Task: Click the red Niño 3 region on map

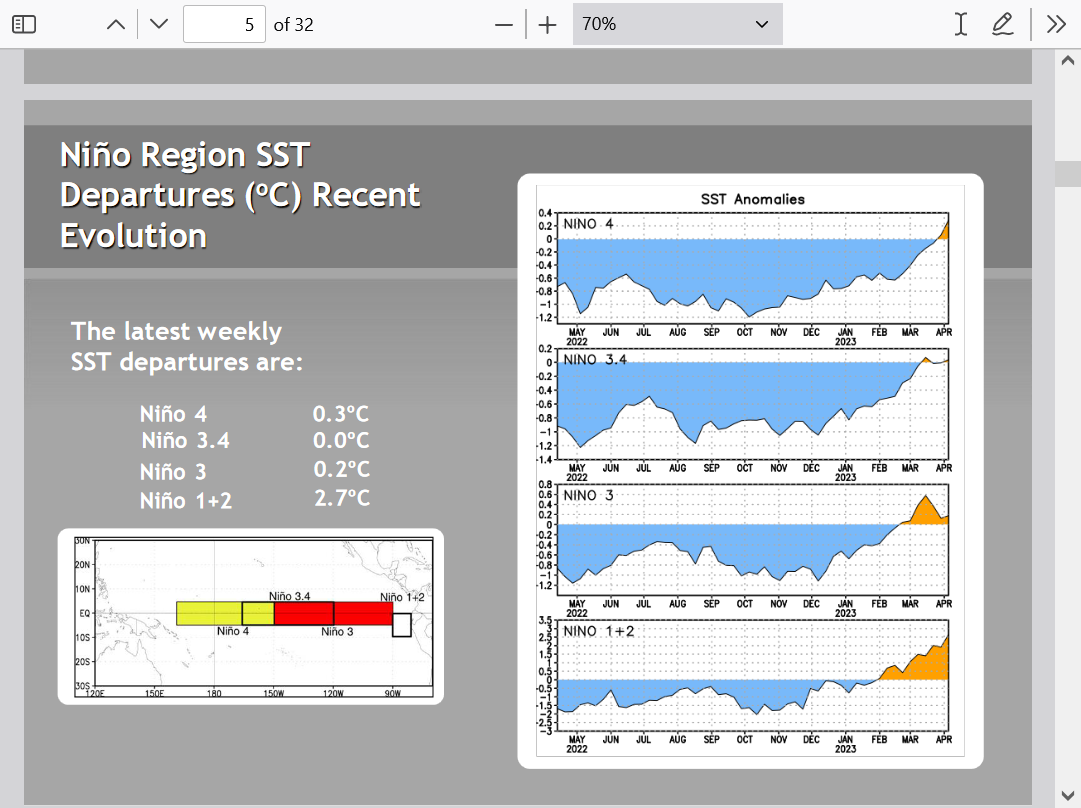Action: click(x=362, y=613)
